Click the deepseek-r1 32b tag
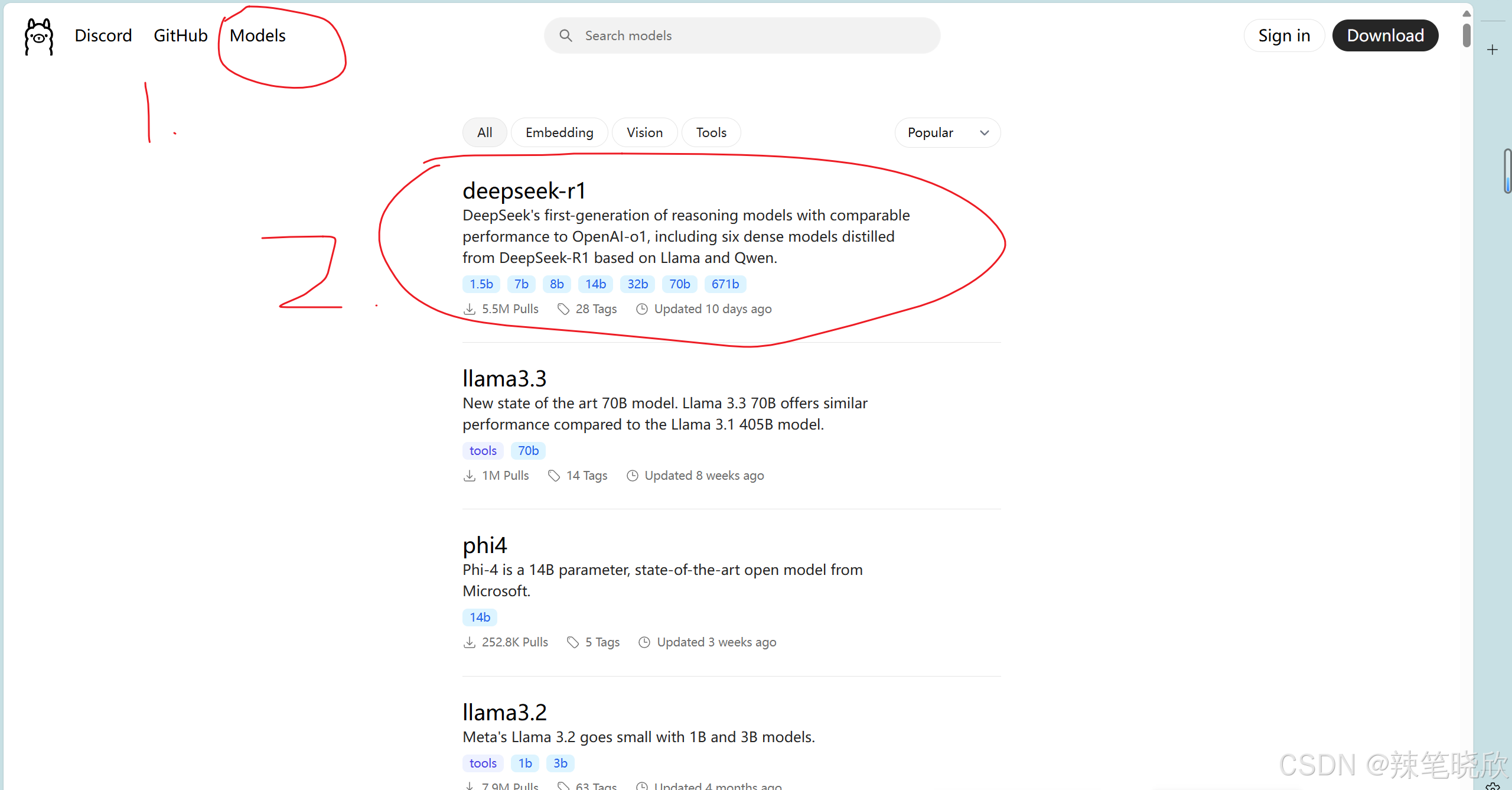The image size is (1512, 790). pyautogui.click(x=637, y=284)
